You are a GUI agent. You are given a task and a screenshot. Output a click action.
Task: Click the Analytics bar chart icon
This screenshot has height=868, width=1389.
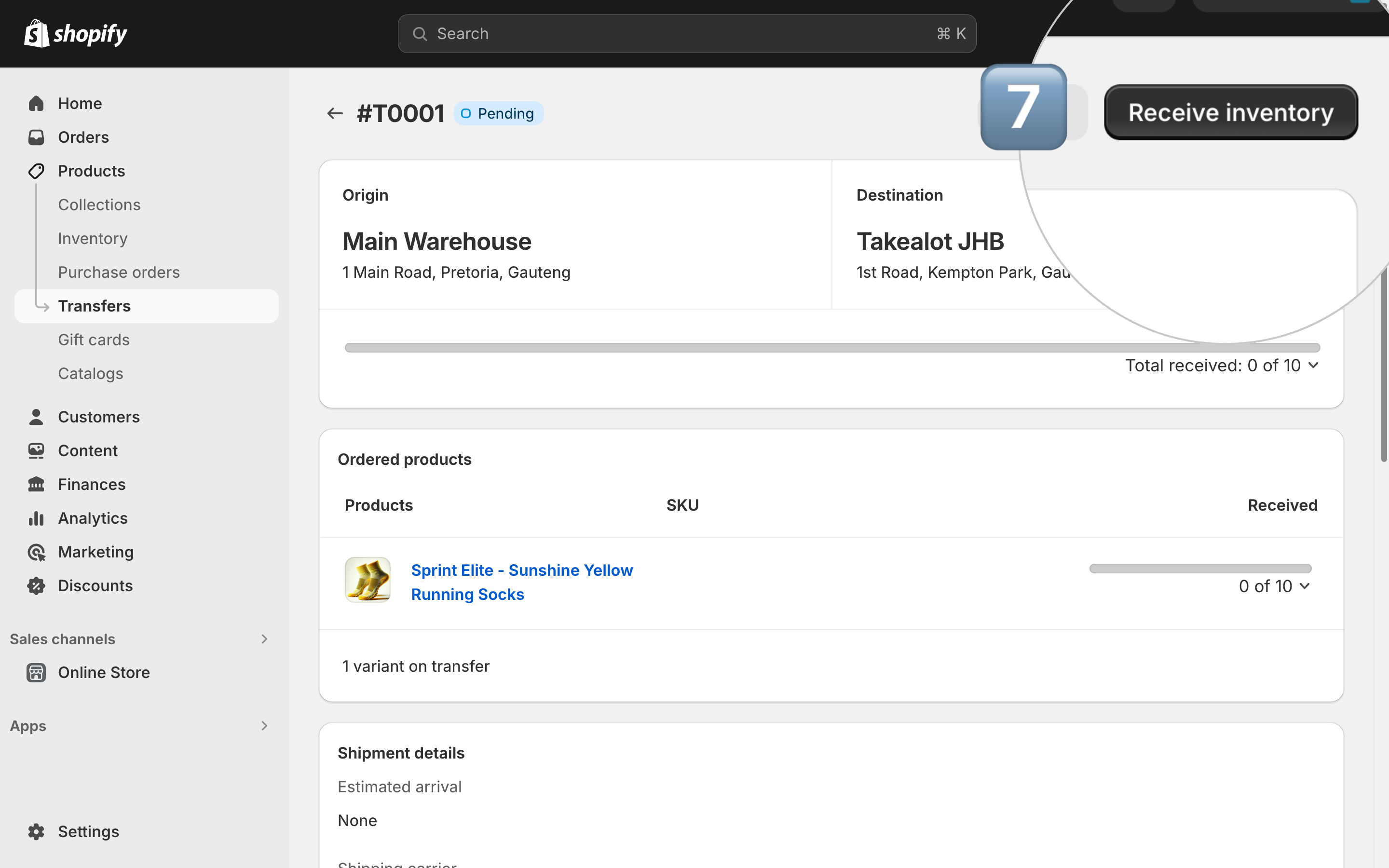point(36,518)
